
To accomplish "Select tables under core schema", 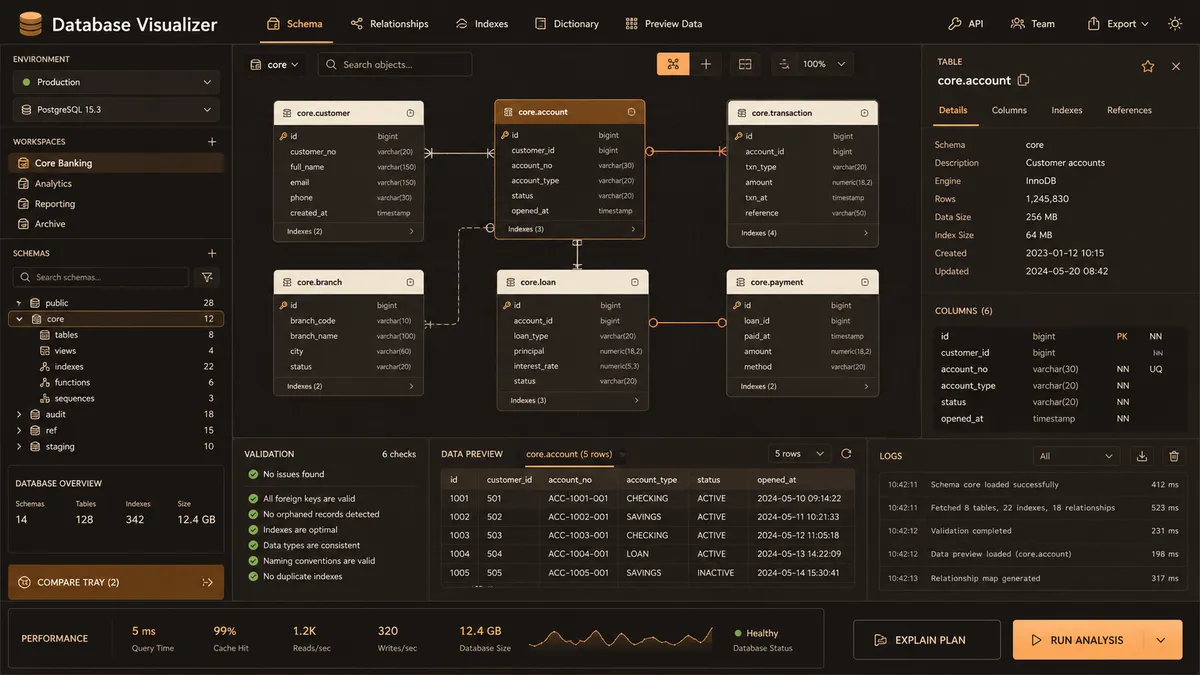I will coord(126,335).
